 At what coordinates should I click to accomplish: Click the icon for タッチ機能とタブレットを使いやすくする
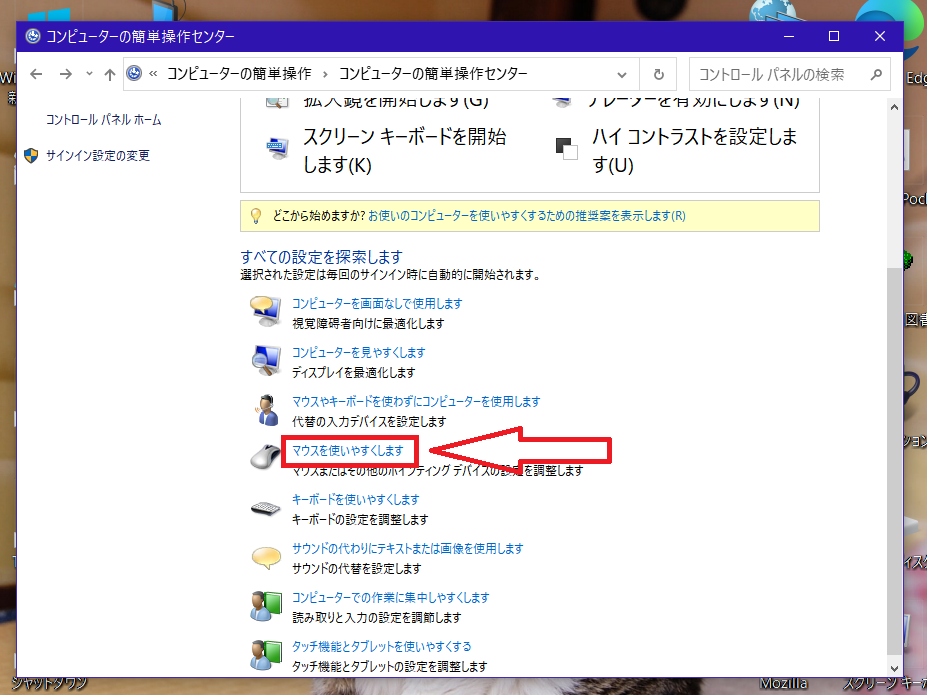[265, 655]
